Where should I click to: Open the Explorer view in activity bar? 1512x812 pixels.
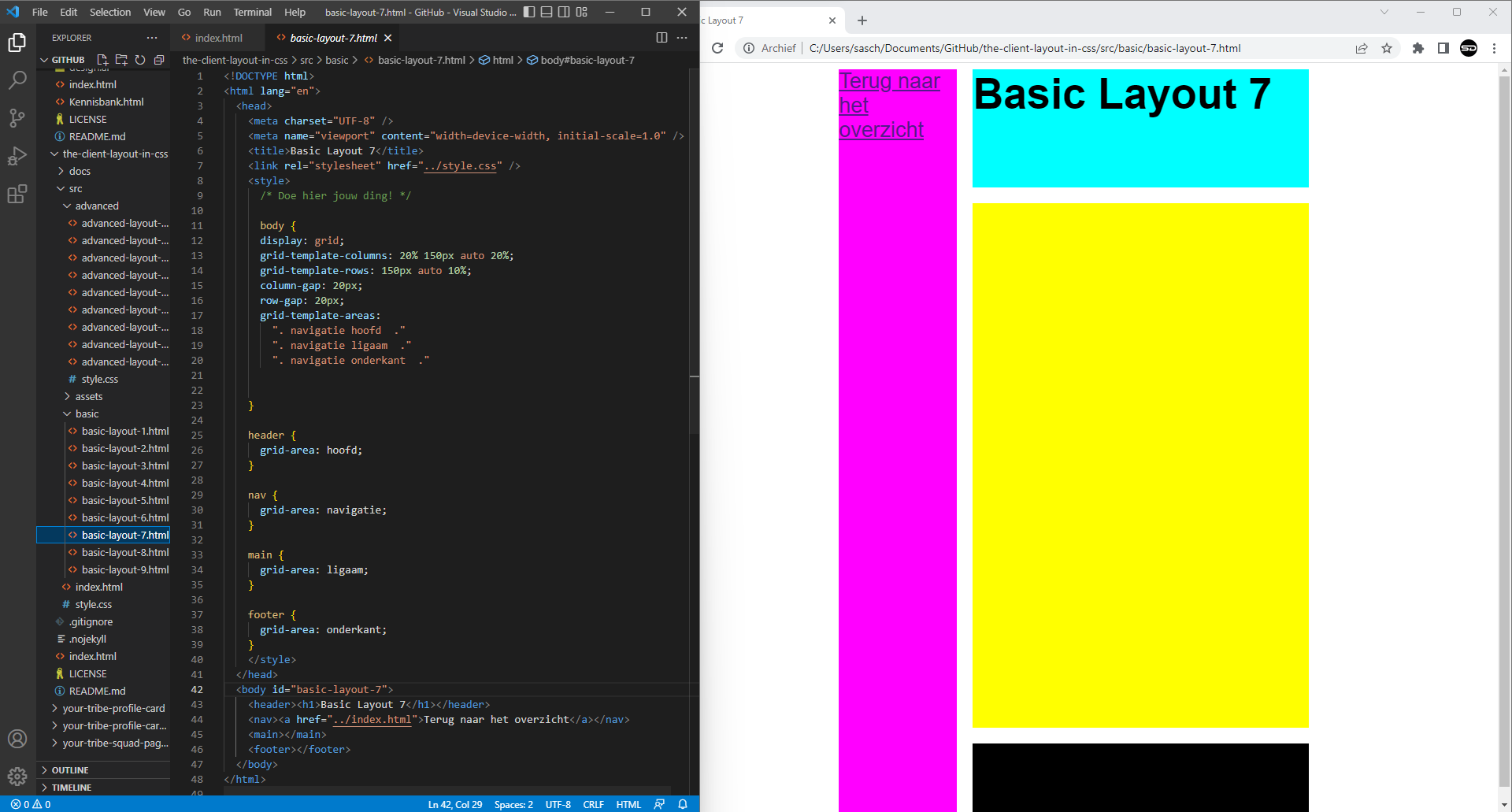pyautogui.click(x=17, y=43)
